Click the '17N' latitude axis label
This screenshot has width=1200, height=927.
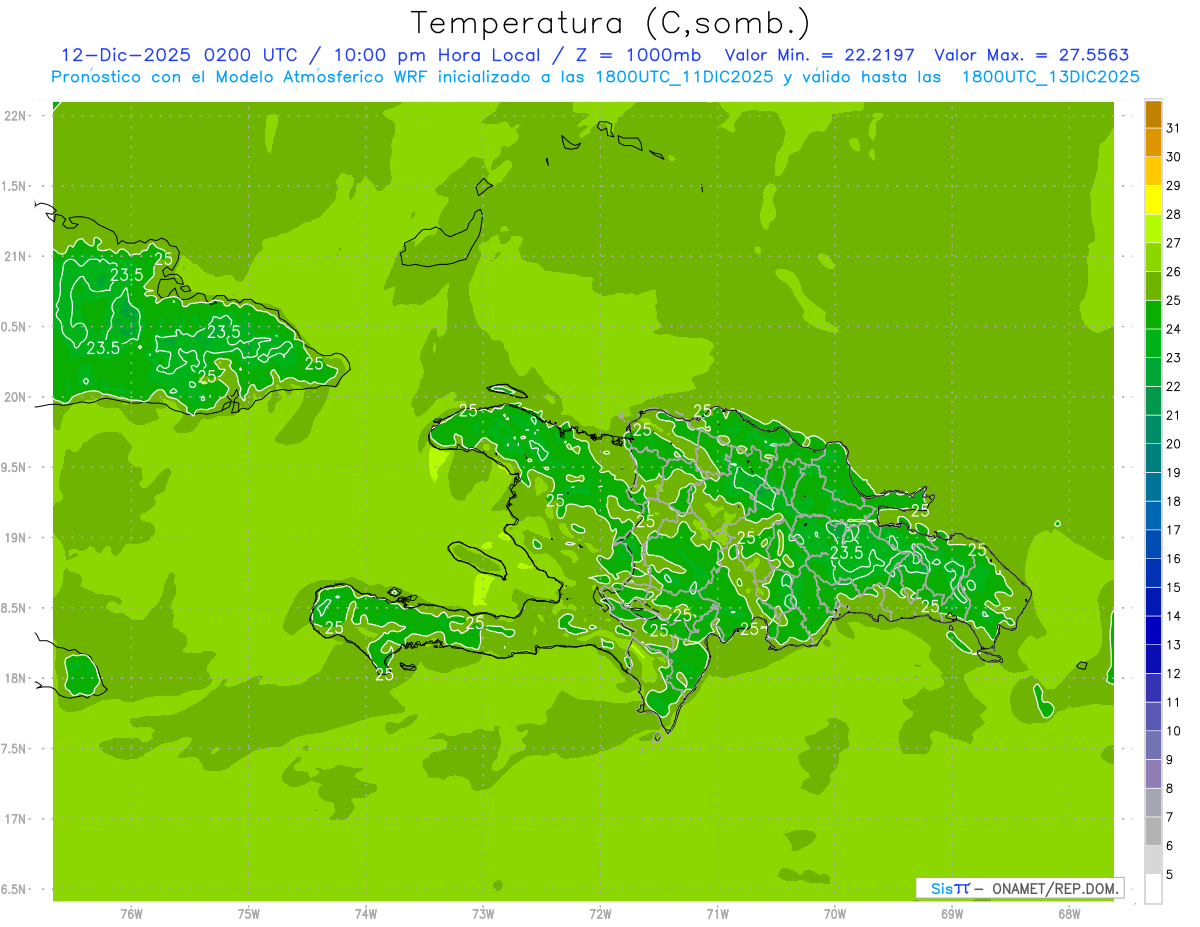[x=16, y=819]
